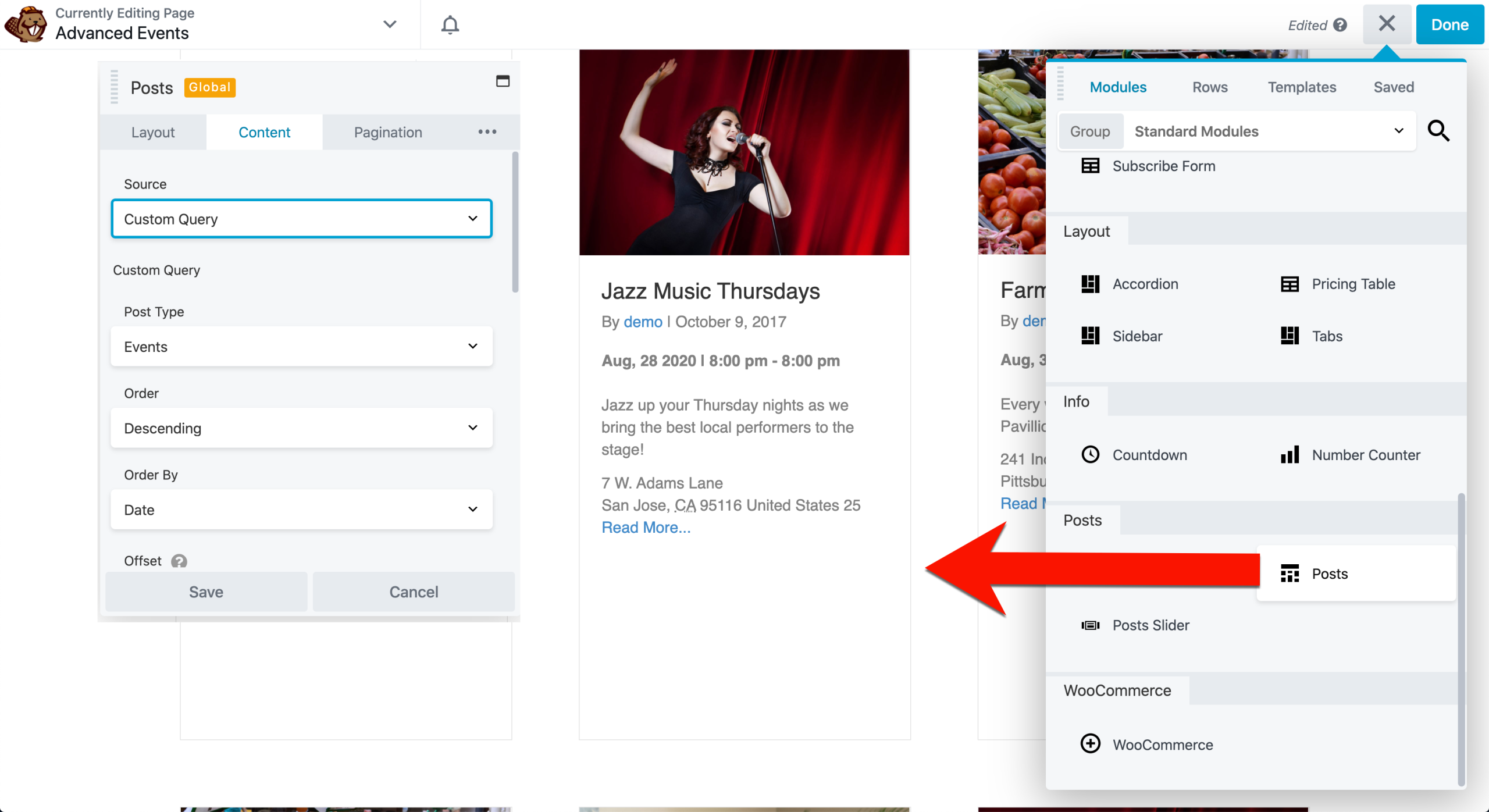Image resolution: width=1489 pixels, height=812 pixels.
Task: Open the Order By dropdown
Action: 302,510
